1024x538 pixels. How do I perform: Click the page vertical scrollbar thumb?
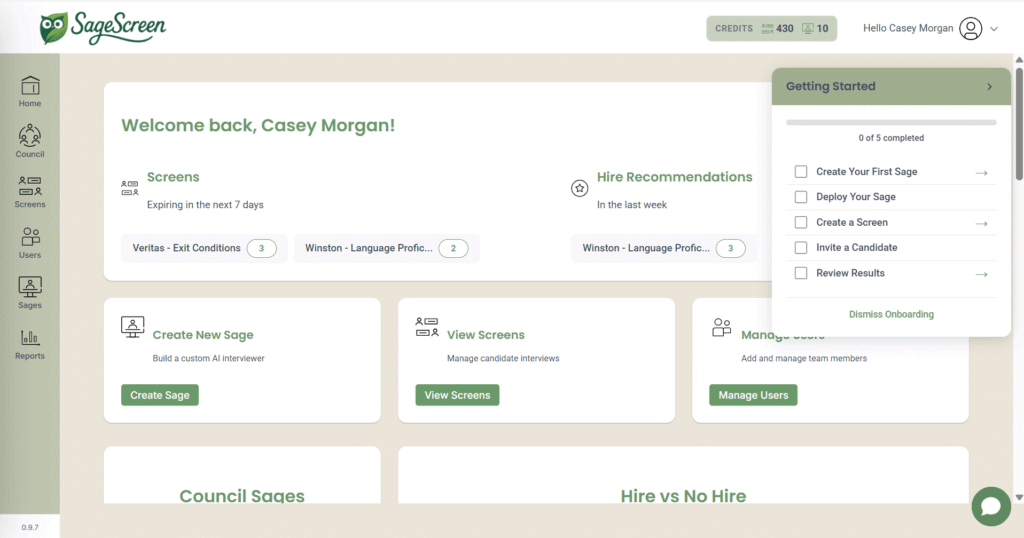coord(1019,123)
